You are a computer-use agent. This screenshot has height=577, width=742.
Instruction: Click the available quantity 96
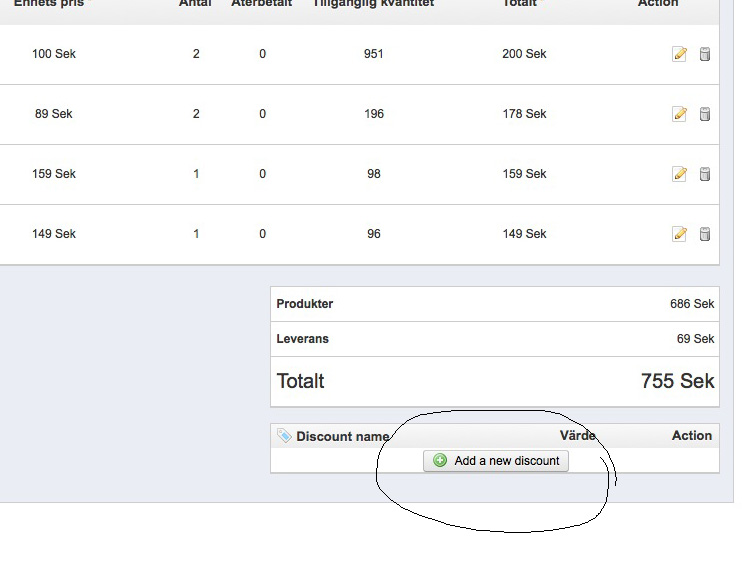pyautogui.click(x=373, y=234)
